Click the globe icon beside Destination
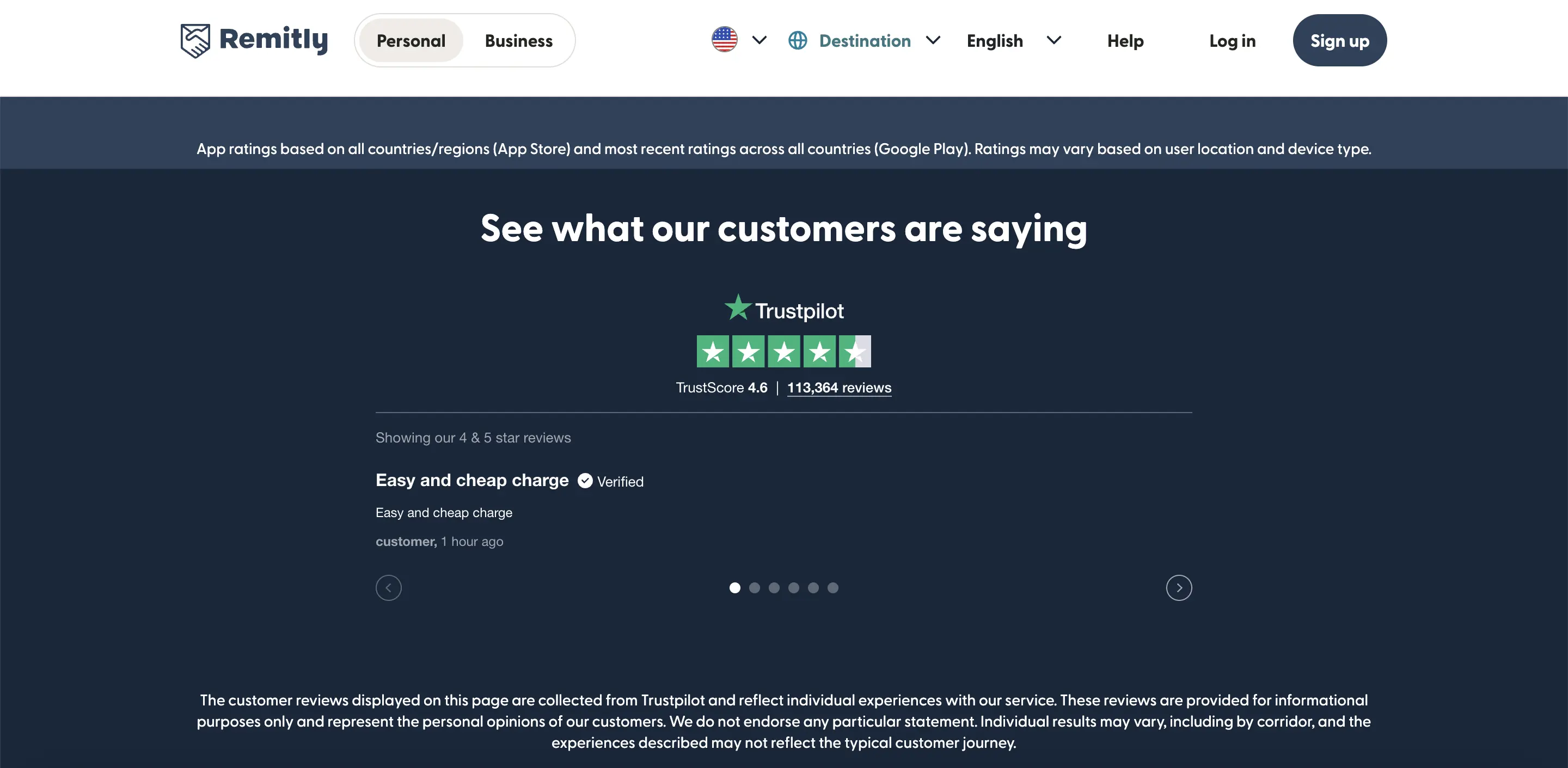 (x=798, y=40)
